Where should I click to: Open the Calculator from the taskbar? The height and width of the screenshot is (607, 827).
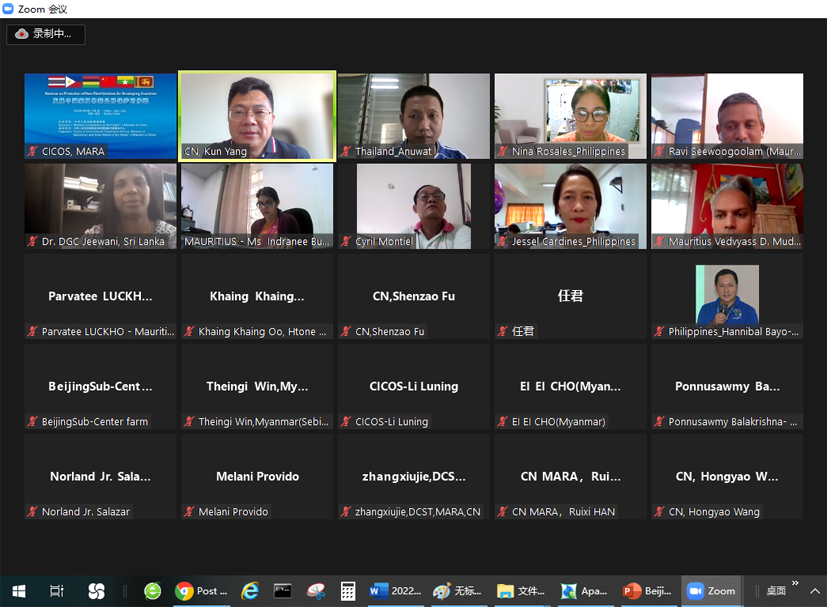click(x=348, y=591)
